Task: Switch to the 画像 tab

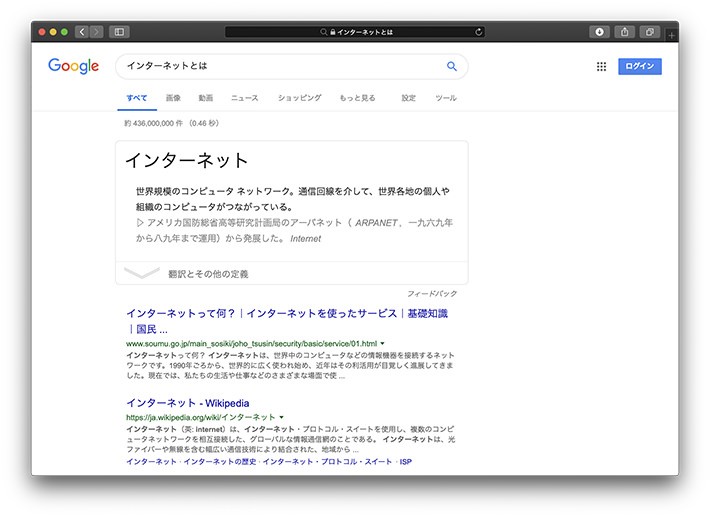Action: 173,98
